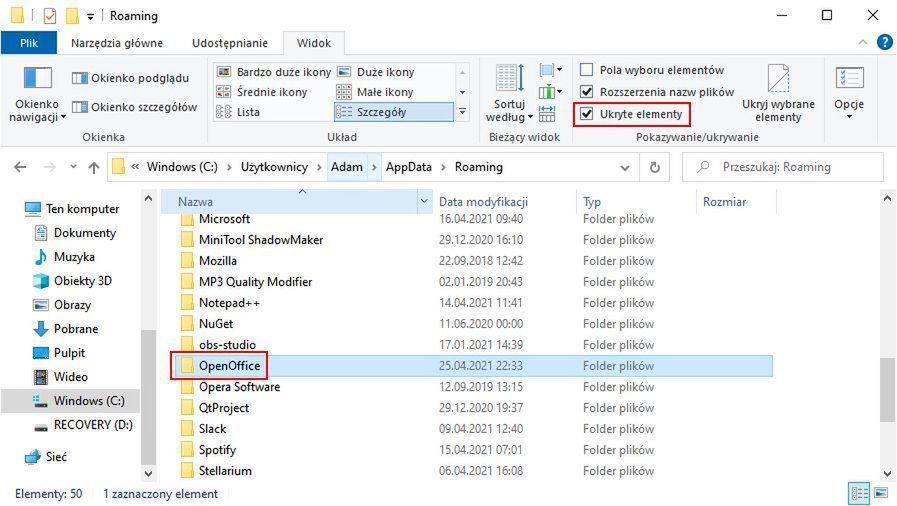The width and height of the screenshot is (897, 506).
Task: Toggle Rozszerzenia nazw plików checkbox
Action: (x=586, y=91)
